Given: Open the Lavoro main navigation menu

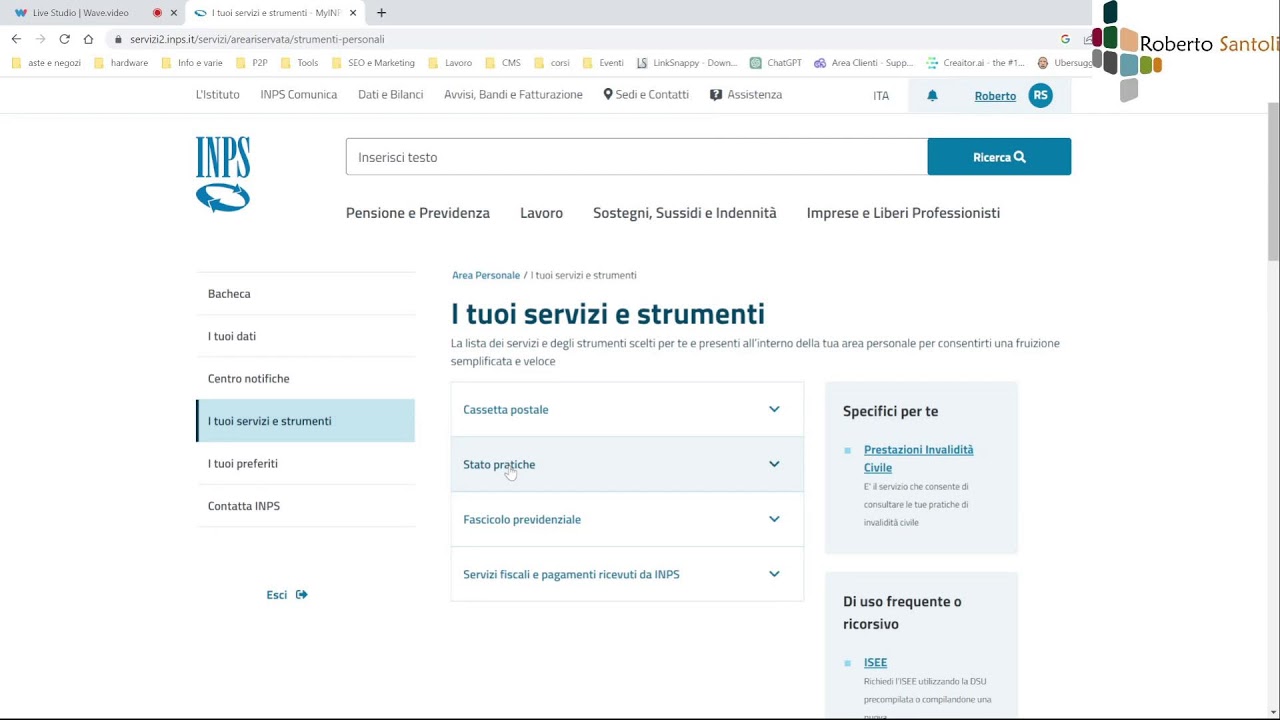Looking at the screenshot, I should [541, 213].
